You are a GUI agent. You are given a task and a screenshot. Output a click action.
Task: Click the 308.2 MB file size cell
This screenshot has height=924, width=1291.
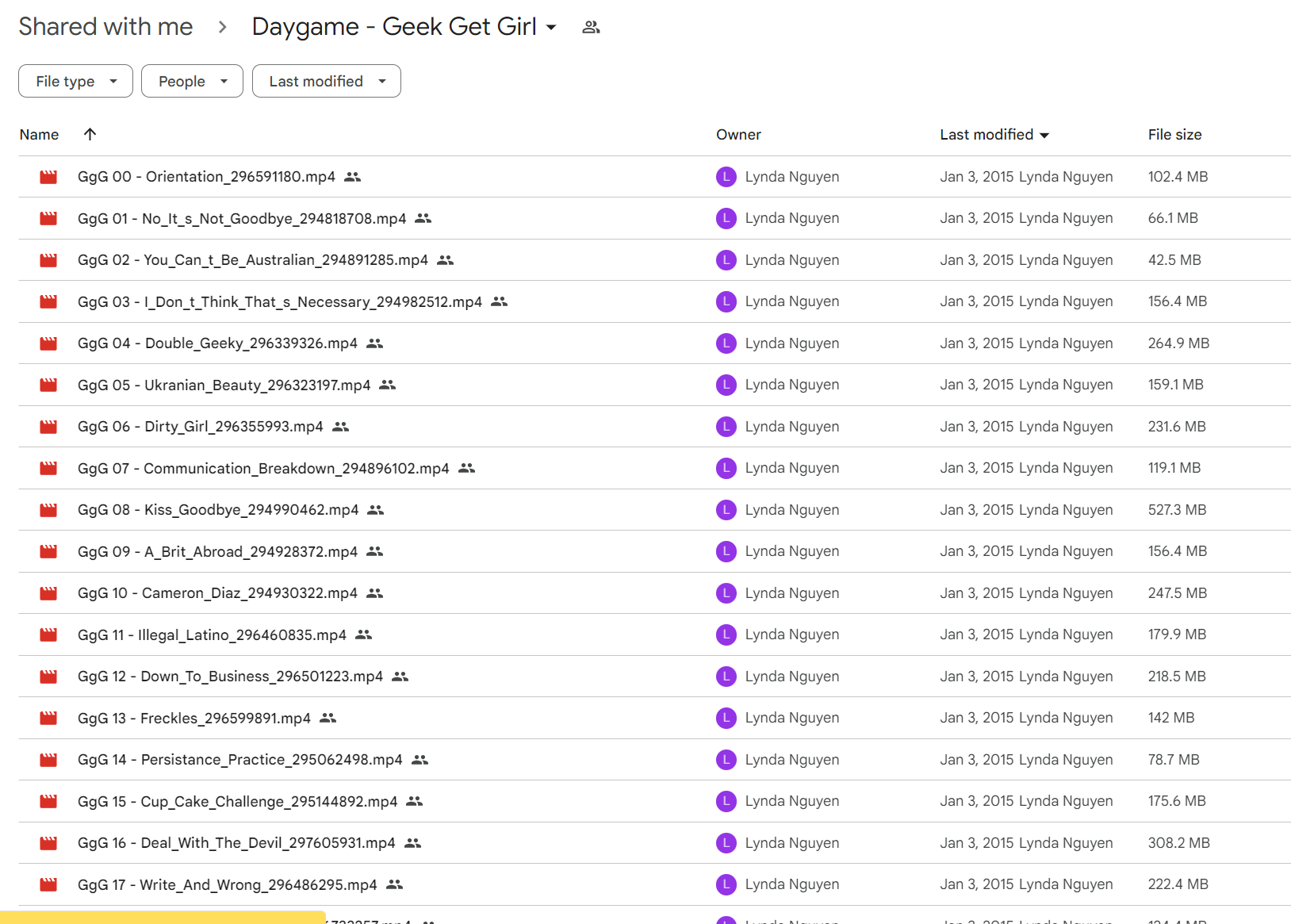[1178, 843]
